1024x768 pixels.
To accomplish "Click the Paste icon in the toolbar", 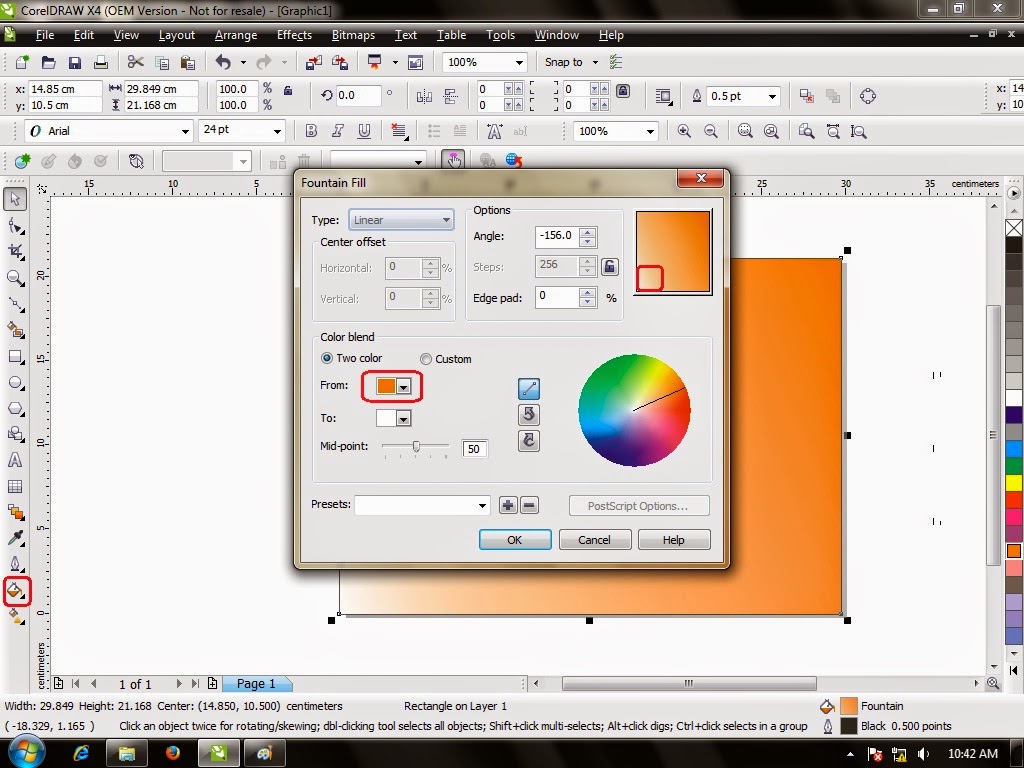I will coord(187,62).
